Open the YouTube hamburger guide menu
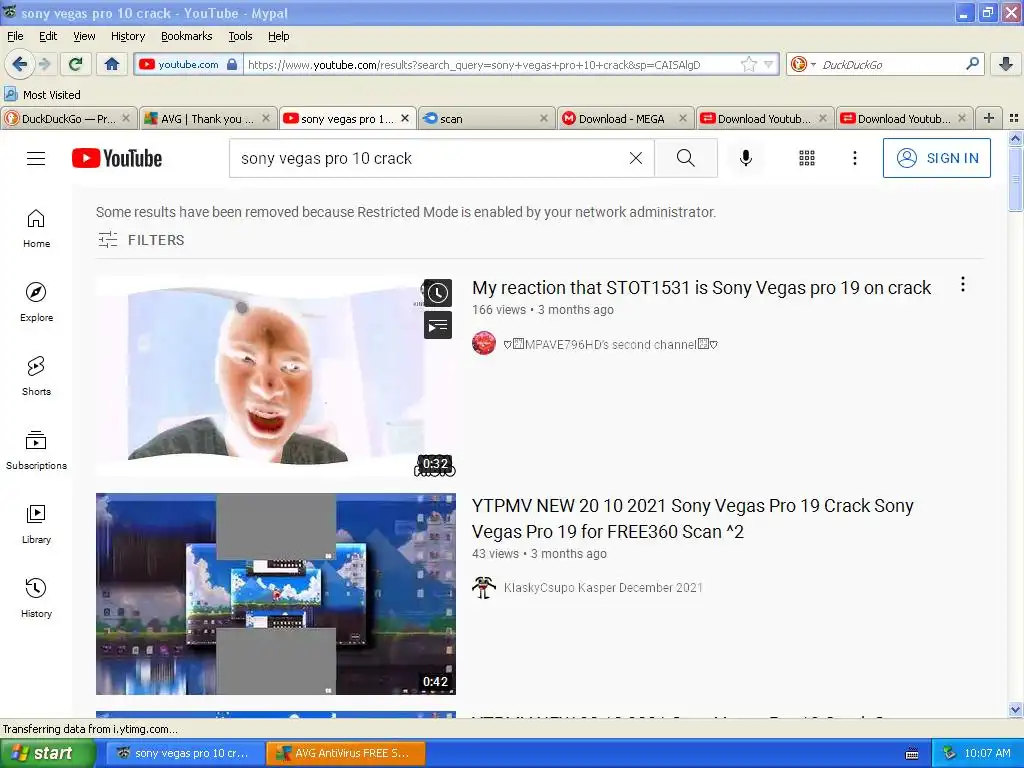Viewport: 1024px width, 768px height. 36,158
